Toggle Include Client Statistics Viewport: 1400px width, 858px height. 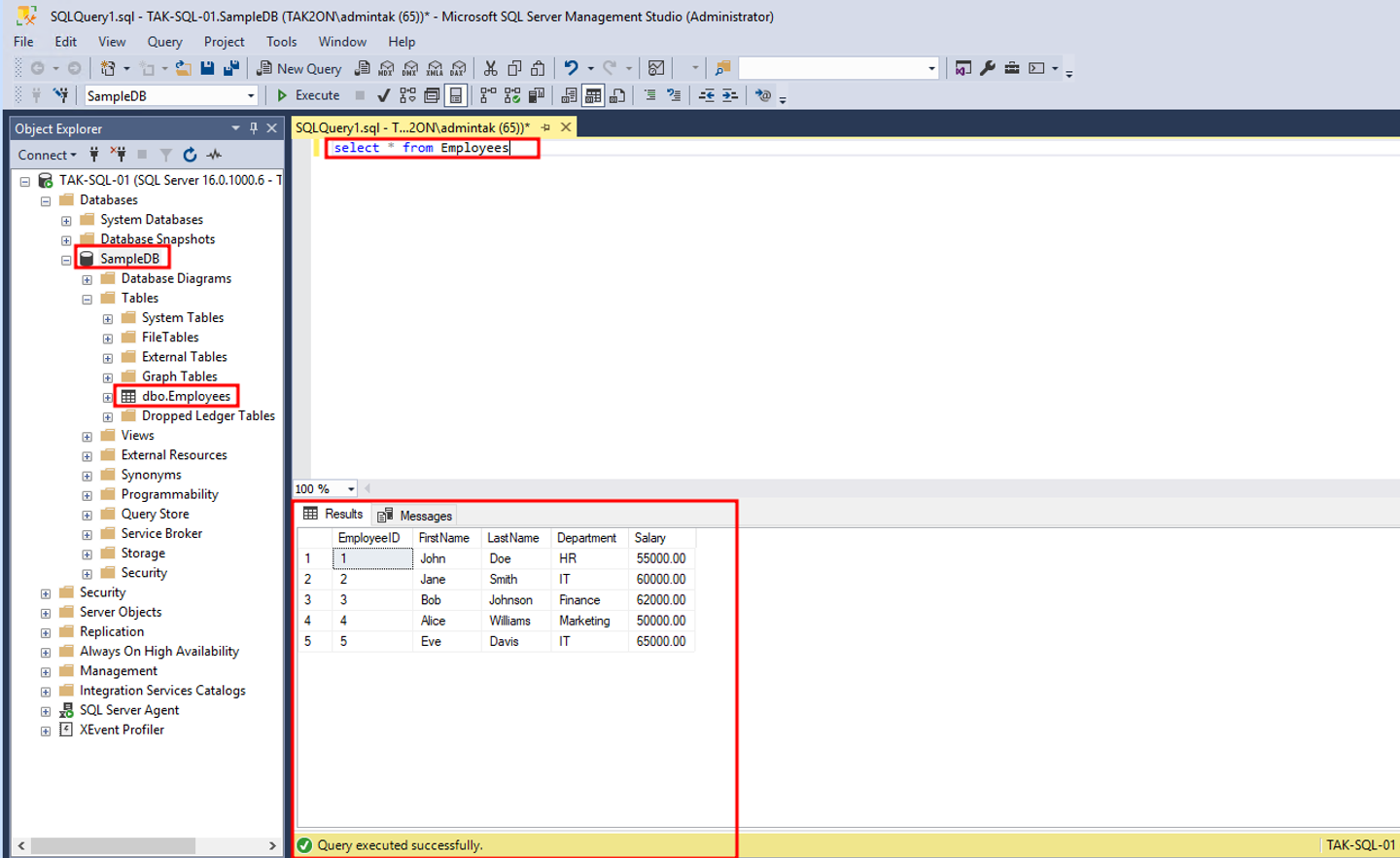(536, 95)
